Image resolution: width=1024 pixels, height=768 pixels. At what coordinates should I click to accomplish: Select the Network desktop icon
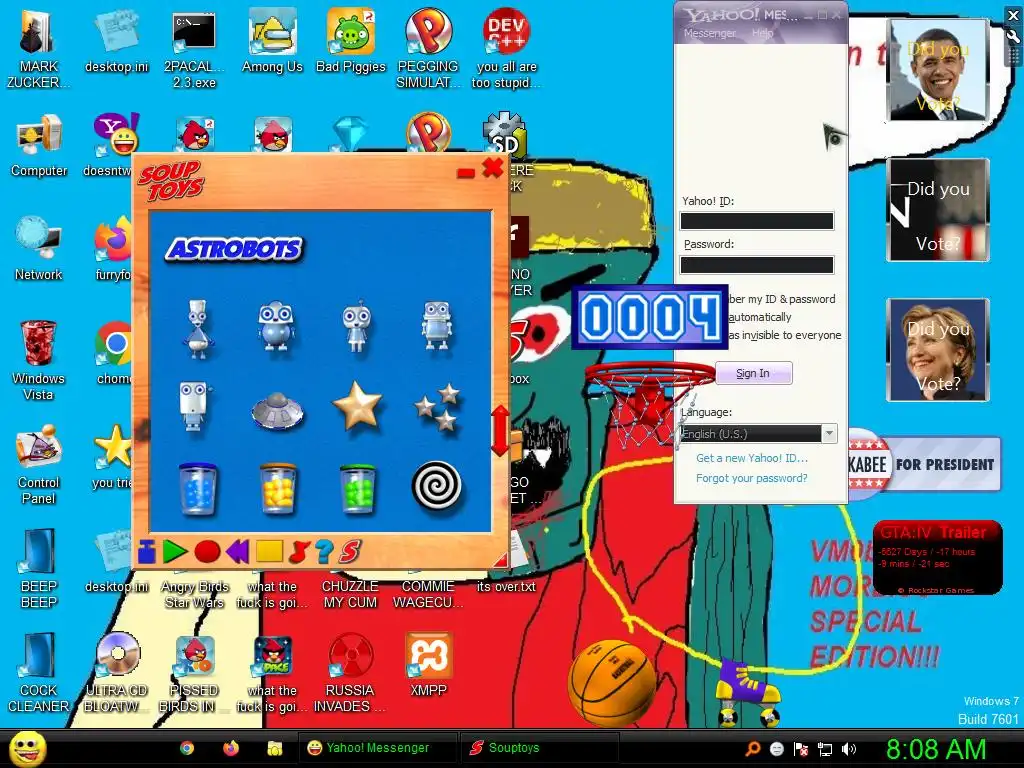[39, 249]
